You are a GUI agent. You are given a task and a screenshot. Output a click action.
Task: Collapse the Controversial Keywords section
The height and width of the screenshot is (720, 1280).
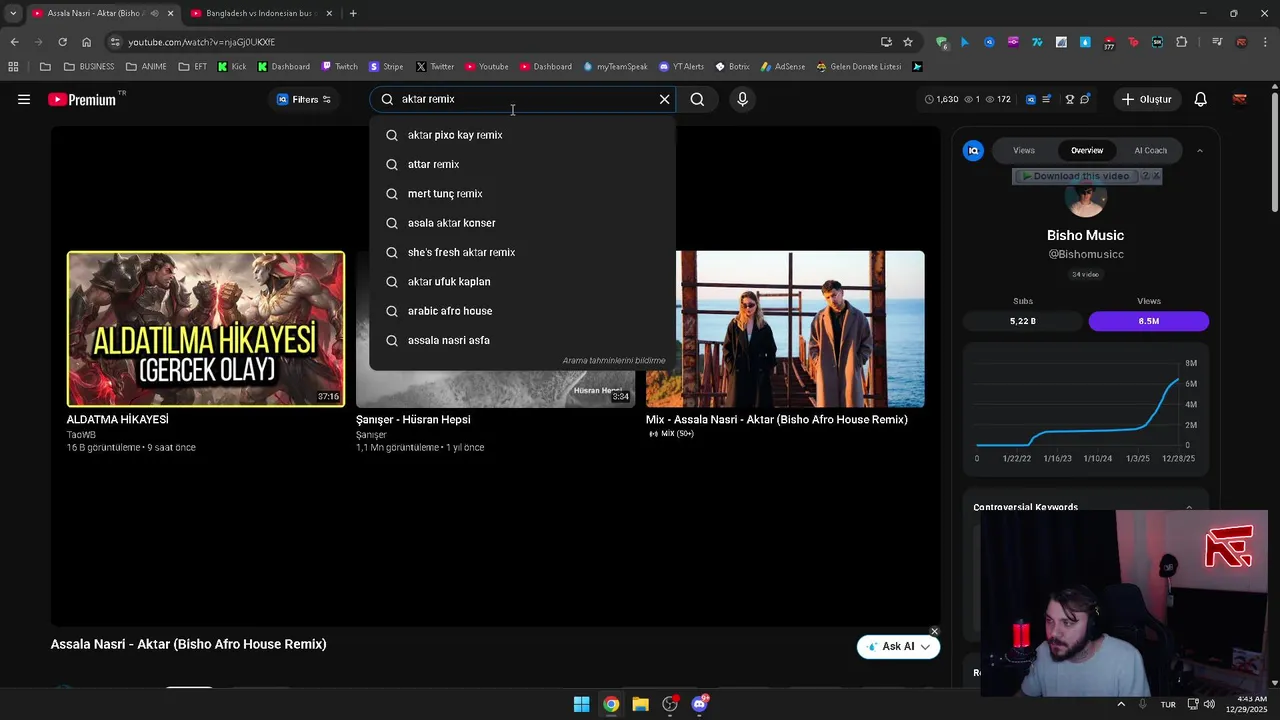(1189, 507)
